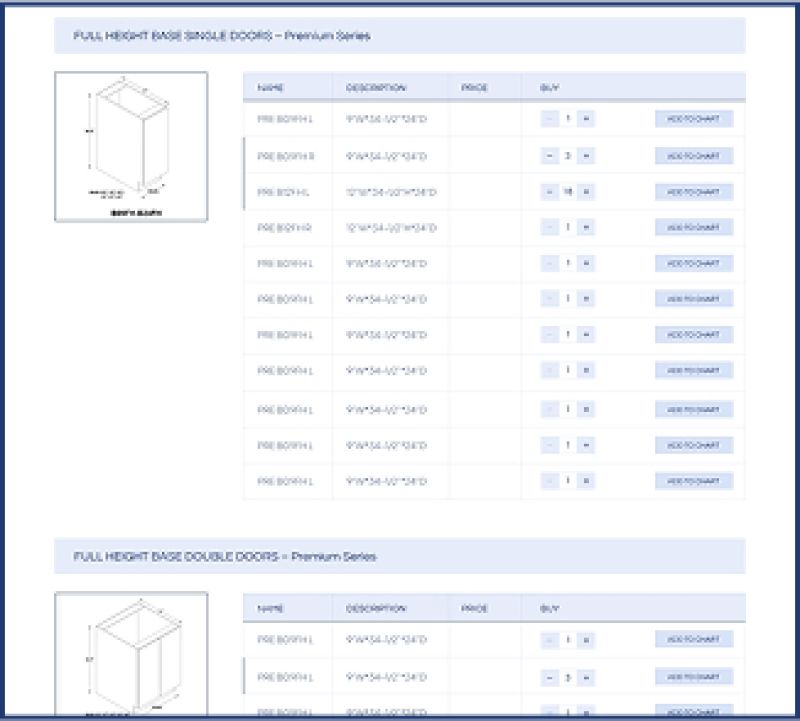The width and height of the screenshot is (800, 721).
Task: Click plus button in PRE B09FH R row
Action: (586, 156)
